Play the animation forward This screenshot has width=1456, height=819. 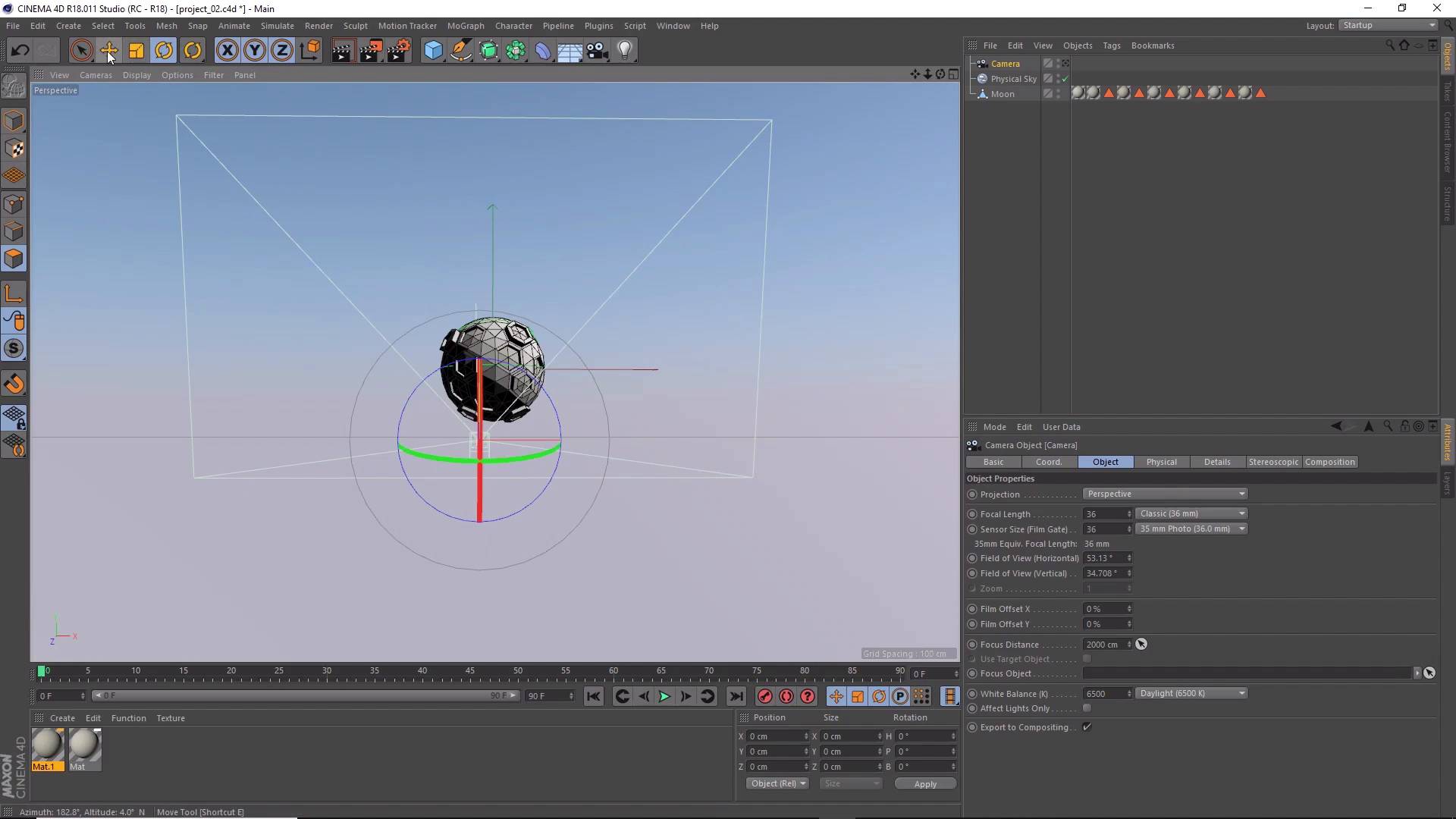[664, 697]
